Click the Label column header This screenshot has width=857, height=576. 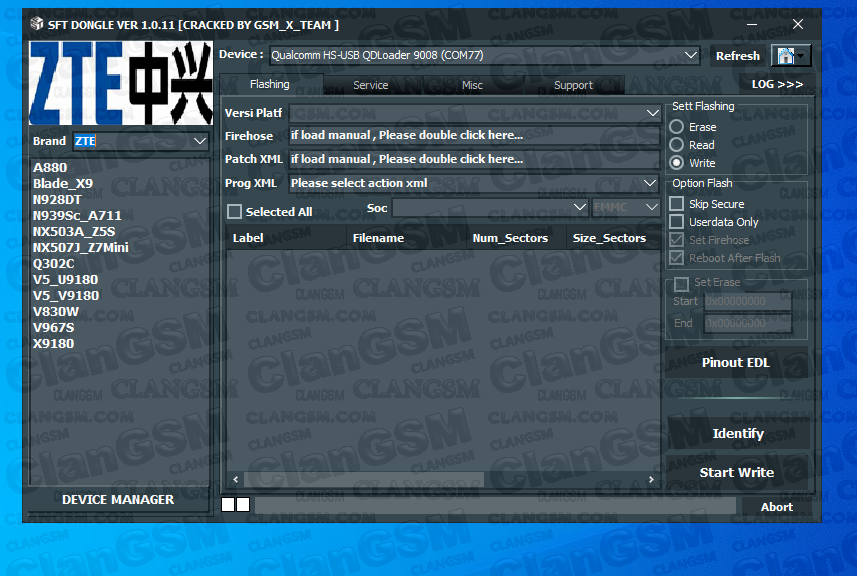(x=286, y=238)
